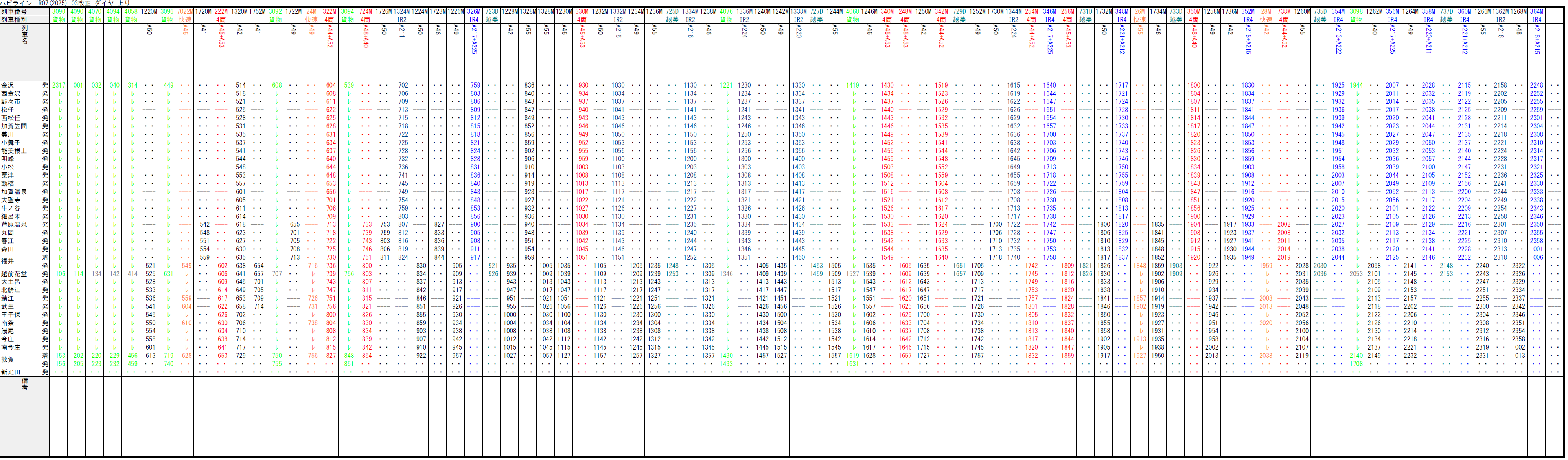Click the last train number 364M
The image size is (1568, 460).
click(1536, 11)
